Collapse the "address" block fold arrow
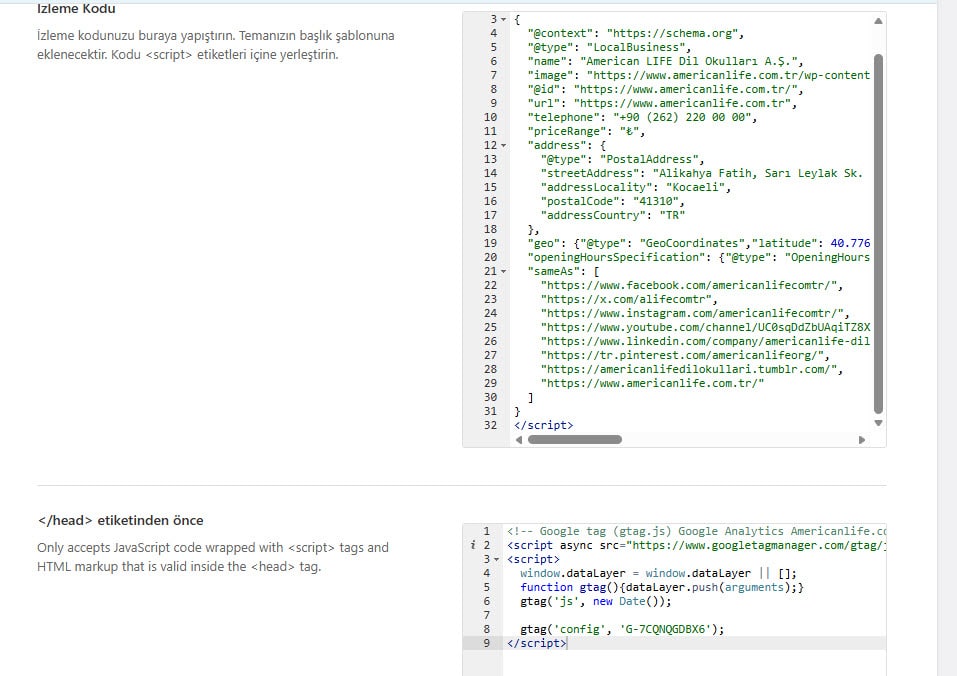This screenshot has width=957, height=676. [503, 145]
